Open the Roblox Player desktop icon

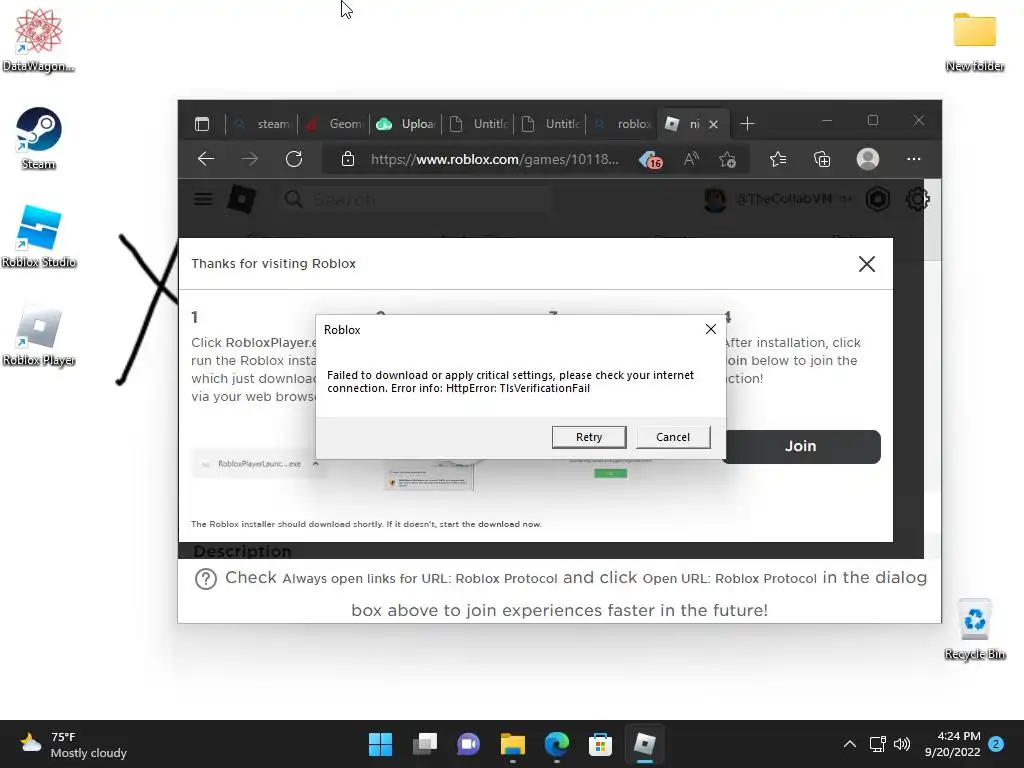[x=39, y=334]
